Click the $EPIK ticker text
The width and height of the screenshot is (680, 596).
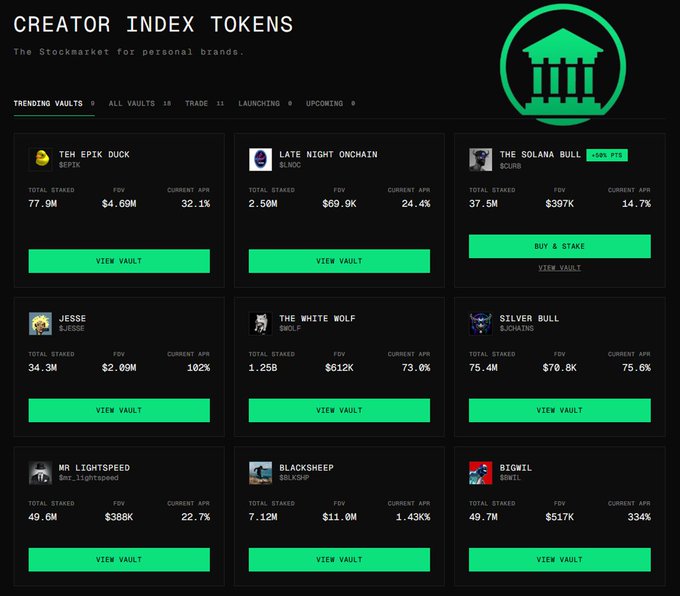pos(69,165)
